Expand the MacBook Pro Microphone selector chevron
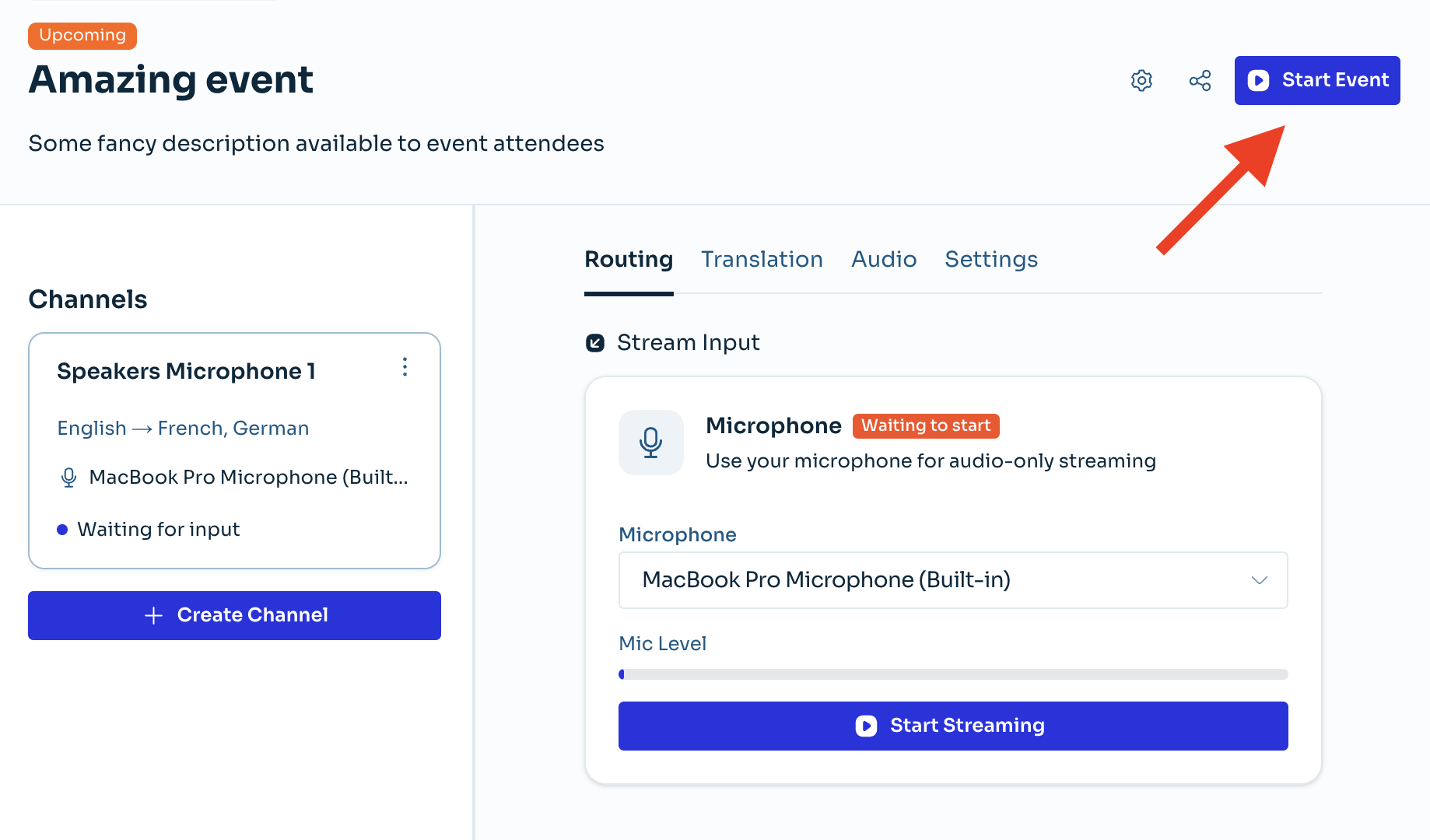1430x840 pixels. [x=1259, y=580]
